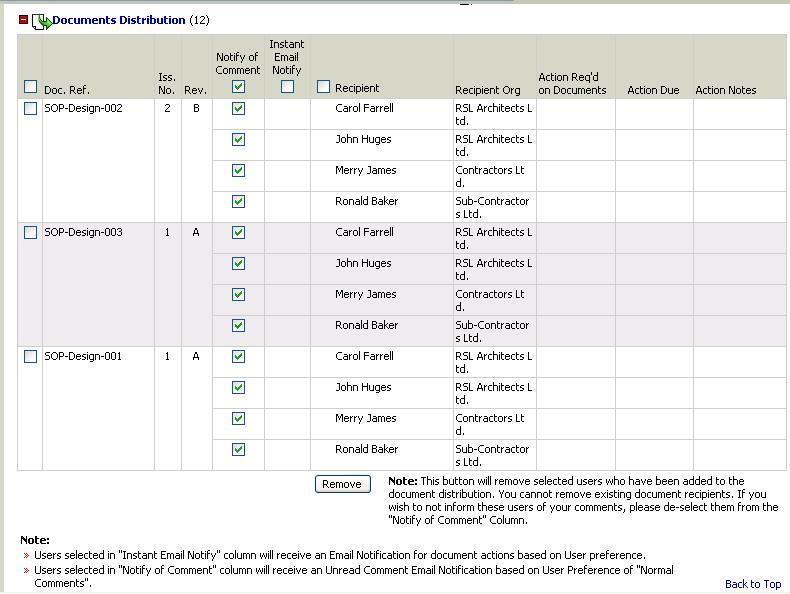The height and width of the screenshot is (594, 790).
Task: Click the SOP-Design-001 document reference
Action: coord(83,356)
